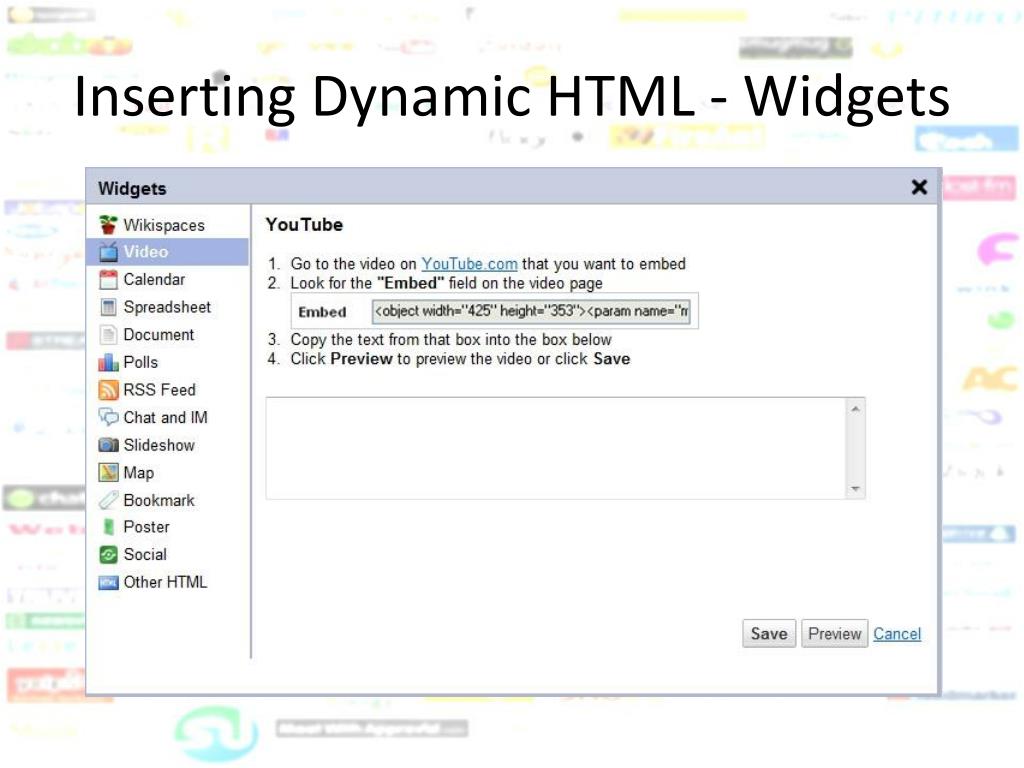Click the text area scroll down arrow
This screenshot has height=768, width=1024.
pyautogui.click(x=856, y=488)
